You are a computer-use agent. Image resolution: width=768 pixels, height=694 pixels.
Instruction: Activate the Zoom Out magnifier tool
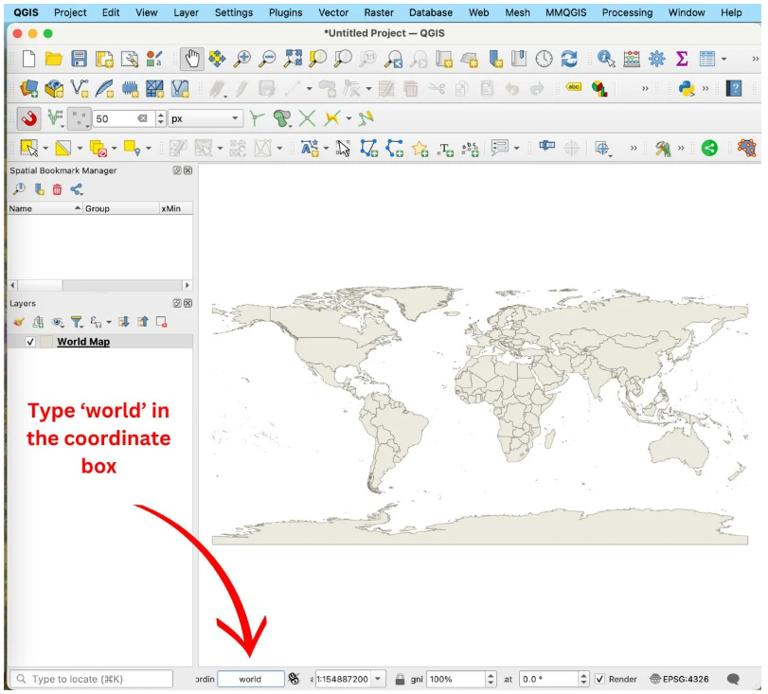coord(267,59)
